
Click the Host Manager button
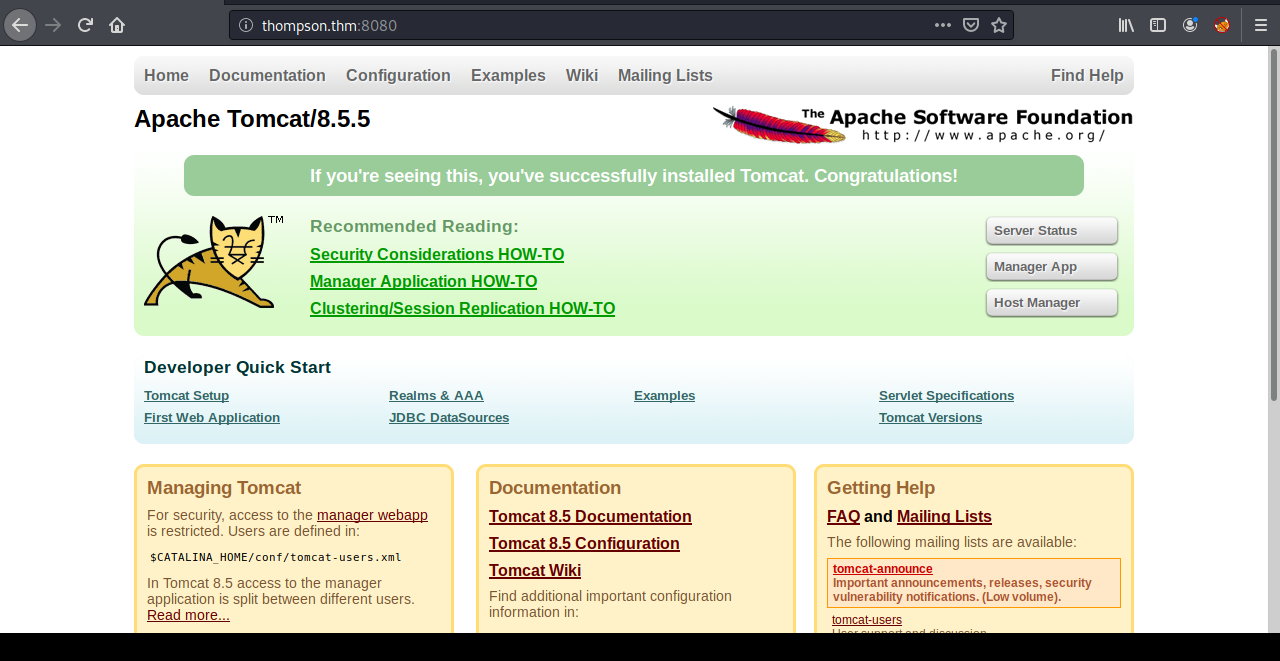[1052, 303]
